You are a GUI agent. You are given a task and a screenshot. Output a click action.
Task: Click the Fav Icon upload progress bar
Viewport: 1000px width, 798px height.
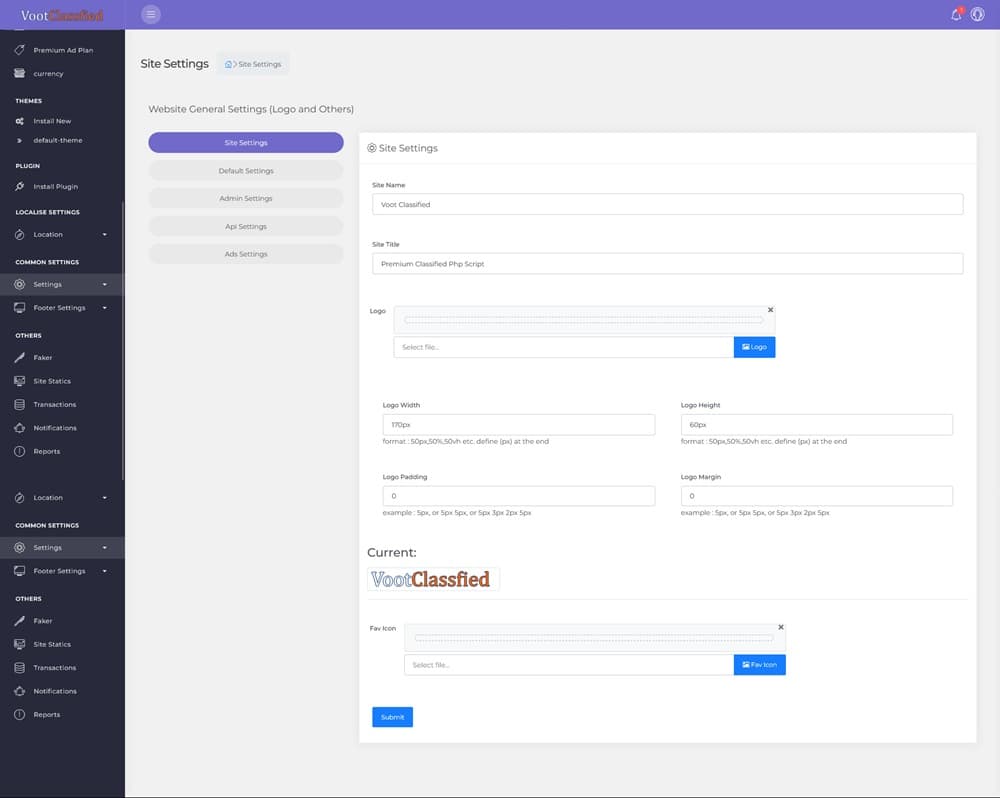[x=593, y=637]
